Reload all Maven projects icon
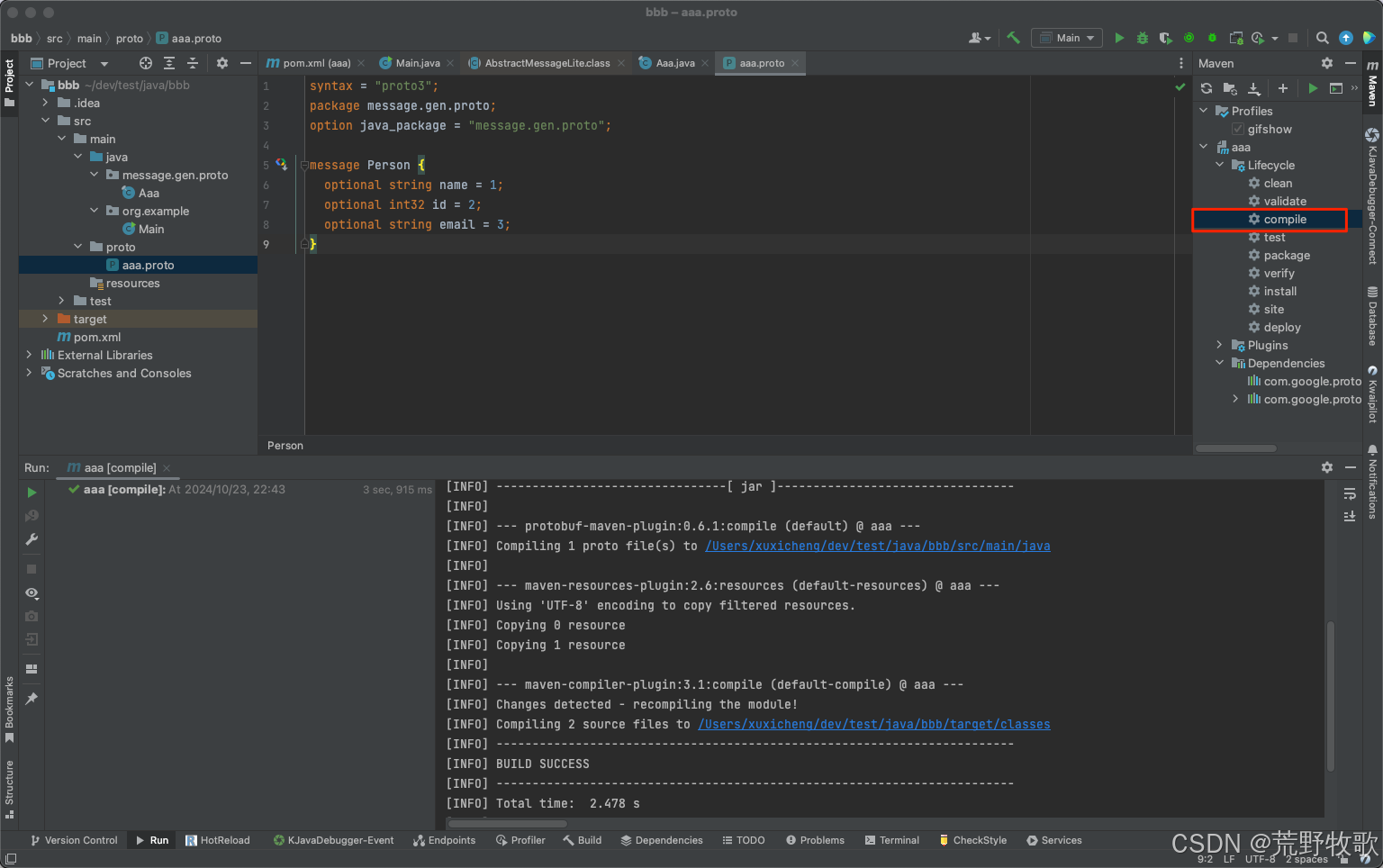This screenshot has height=868, width=1383. point(1207,88)
